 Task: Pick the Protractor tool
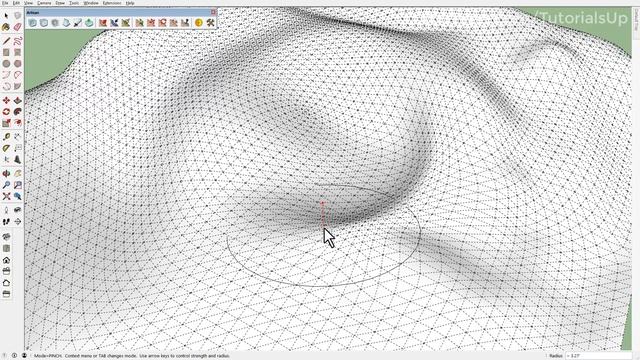[x=6, y=148]
